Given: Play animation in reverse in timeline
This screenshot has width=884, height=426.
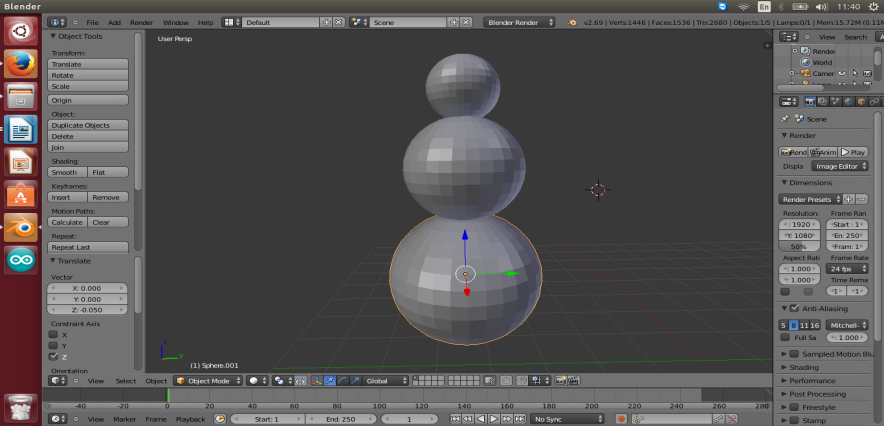Looking at the screenshot, I should (x=481, y=419).
